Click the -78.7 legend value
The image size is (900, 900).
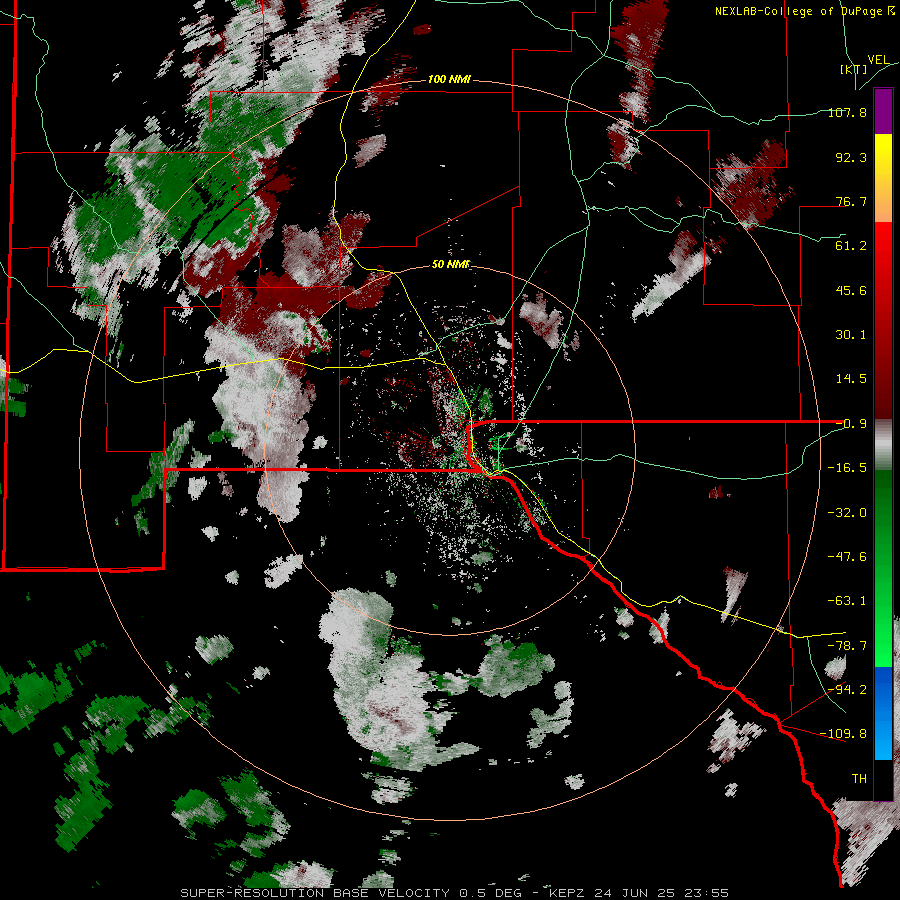(847, 646)
